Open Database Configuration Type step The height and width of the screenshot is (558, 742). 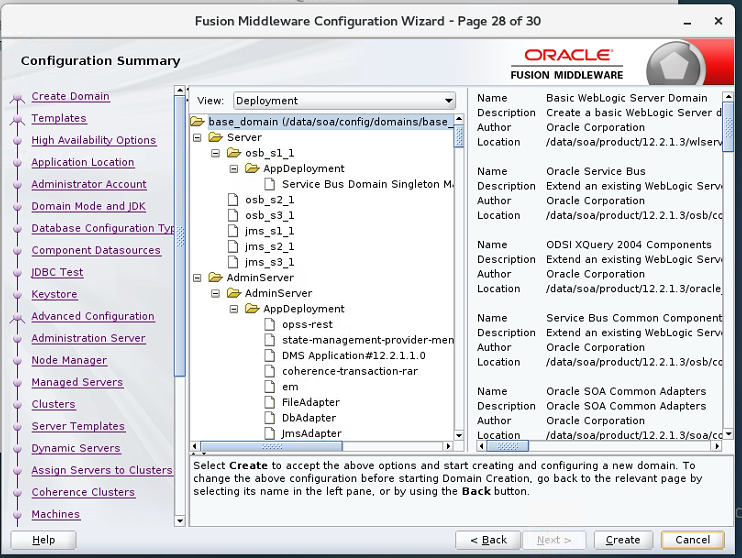click(x=103, y=228)
